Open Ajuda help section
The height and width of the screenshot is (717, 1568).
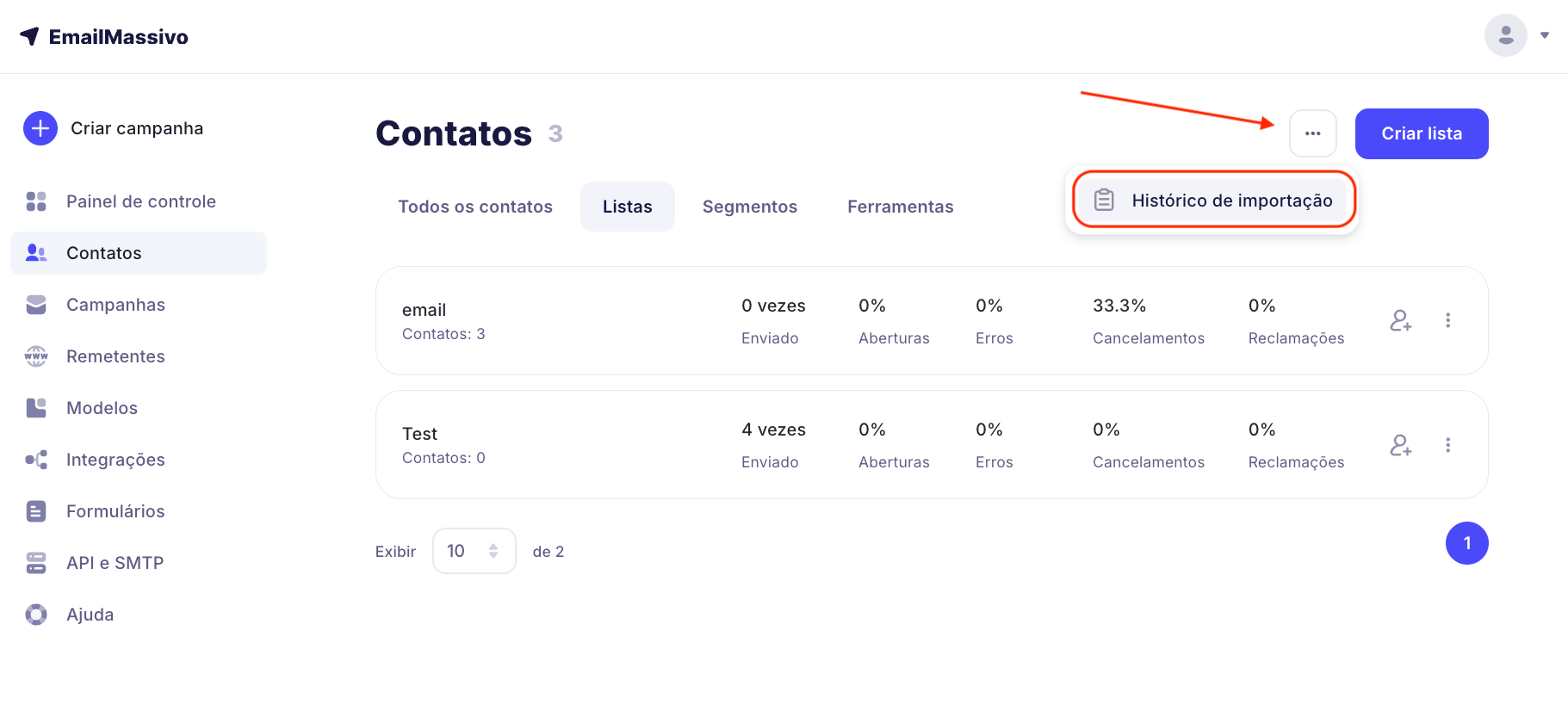point(90,615)
